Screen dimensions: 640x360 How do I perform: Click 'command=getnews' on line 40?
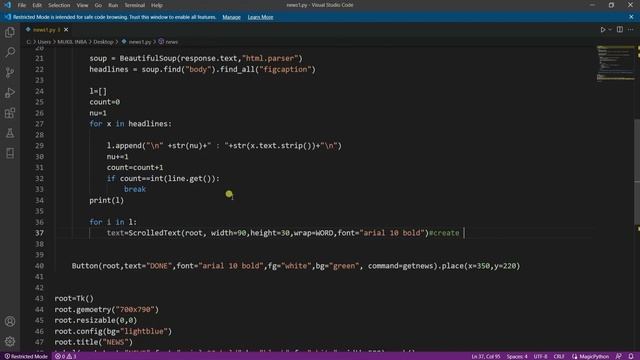[400, 266]
